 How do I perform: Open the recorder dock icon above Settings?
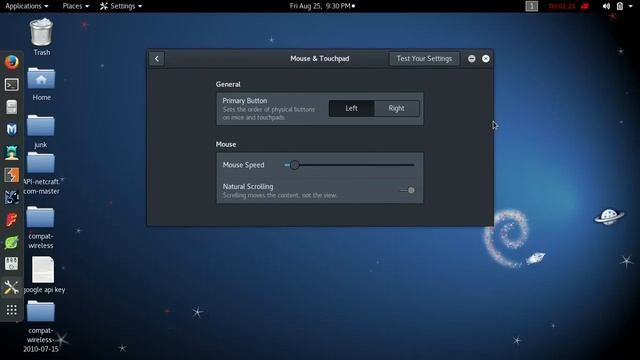(12, 264)
